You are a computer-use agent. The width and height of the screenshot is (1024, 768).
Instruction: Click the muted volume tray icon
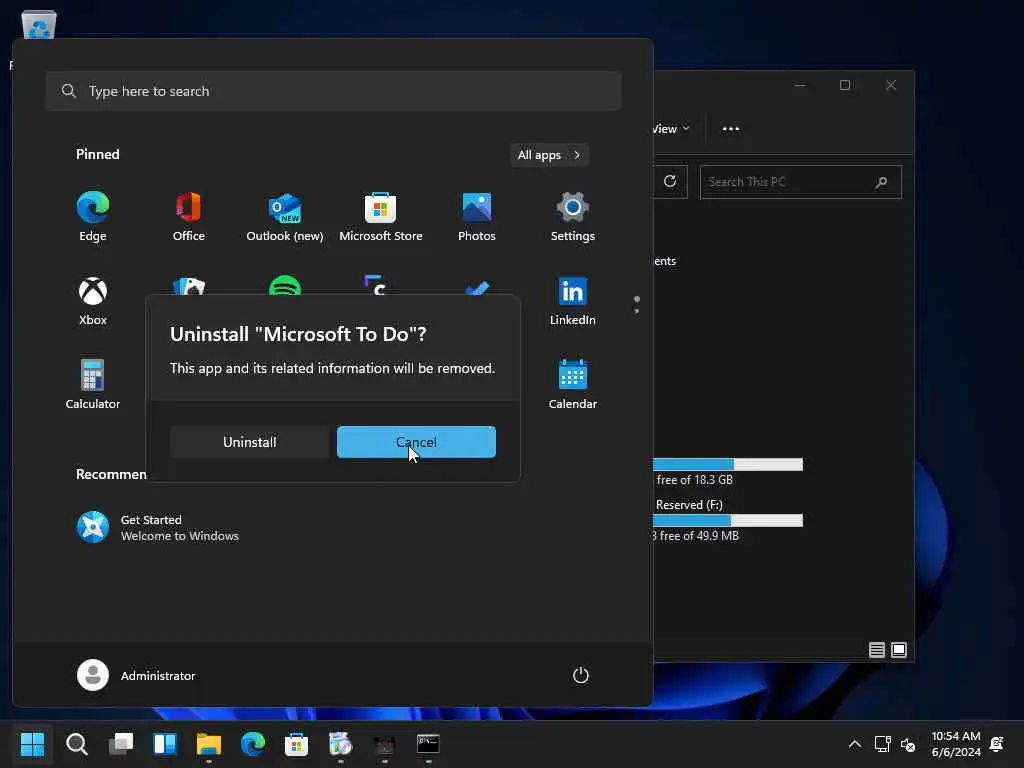(x=908, y=744)
